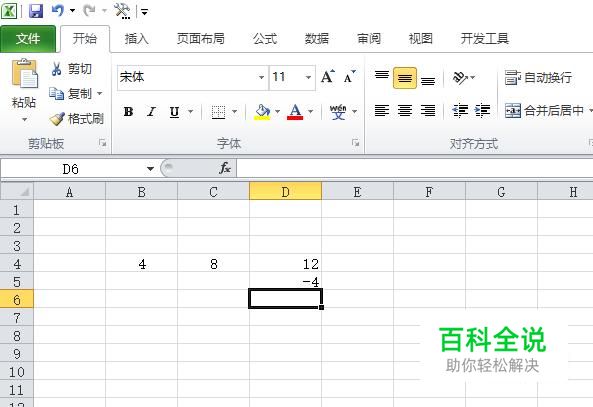The image size is (593, 407).
Task: Switch to the Insert (插入) tab
Action: (x=137, y=39)
